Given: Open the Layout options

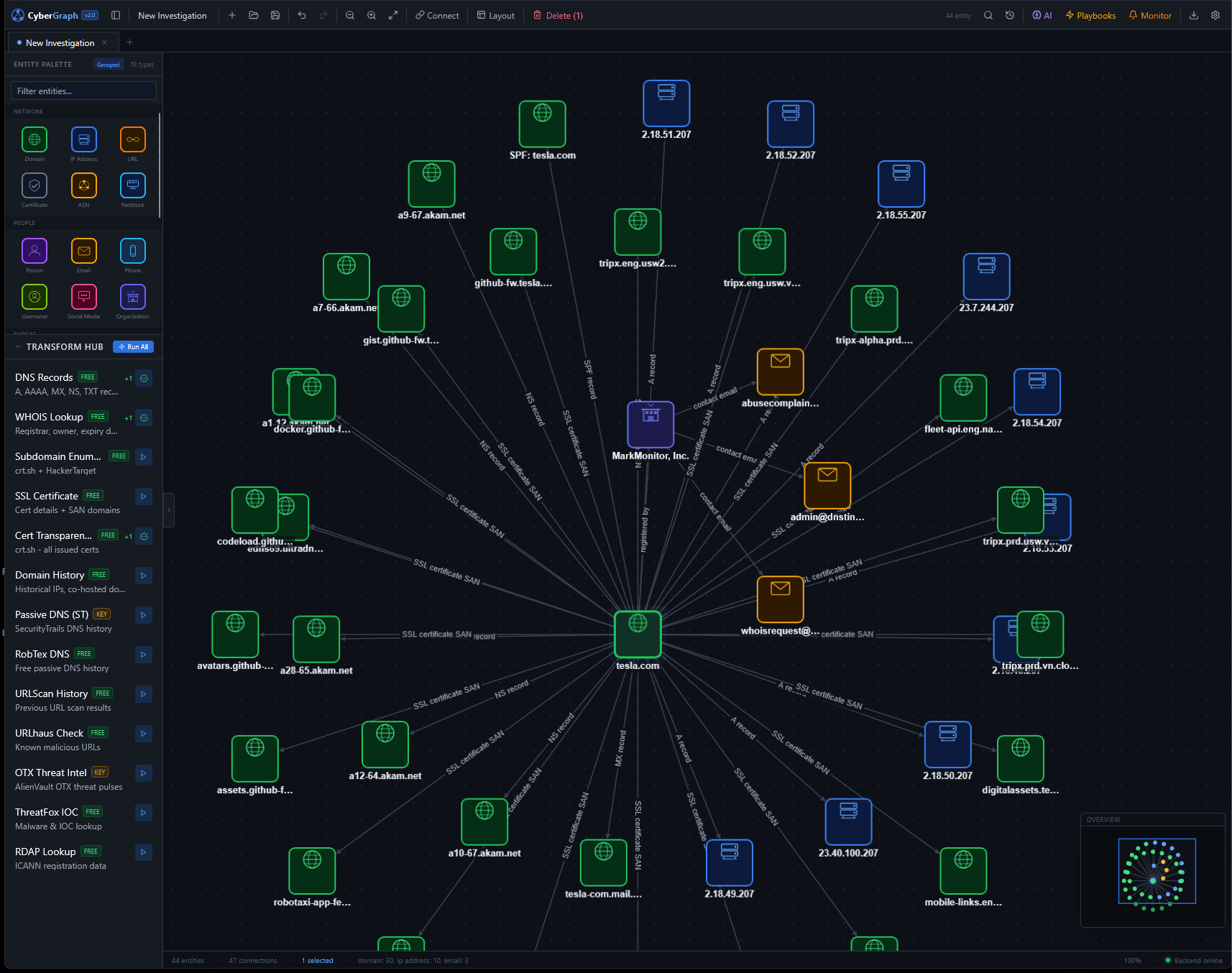Looking at the screenshot, I should [x=496, y=15].
